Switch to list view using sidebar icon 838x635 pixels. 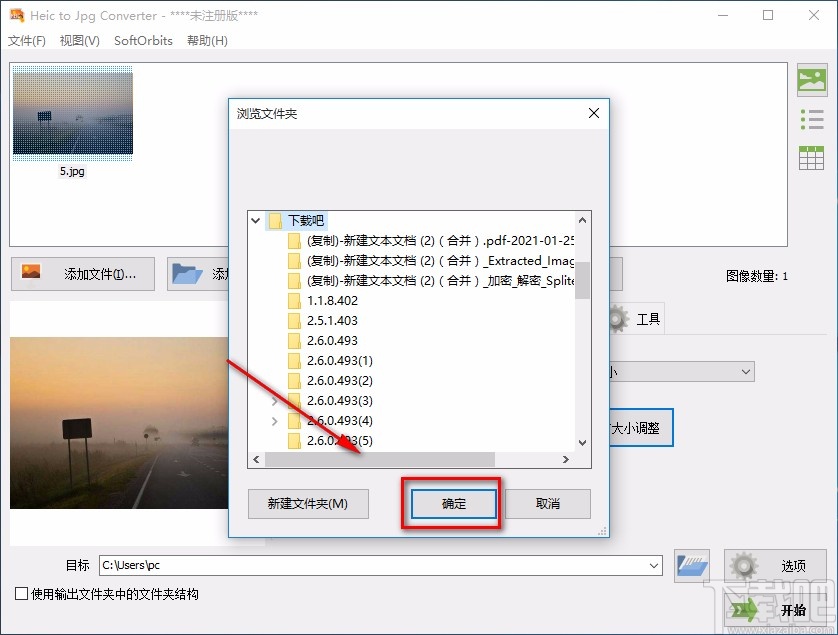pos(811,119)
